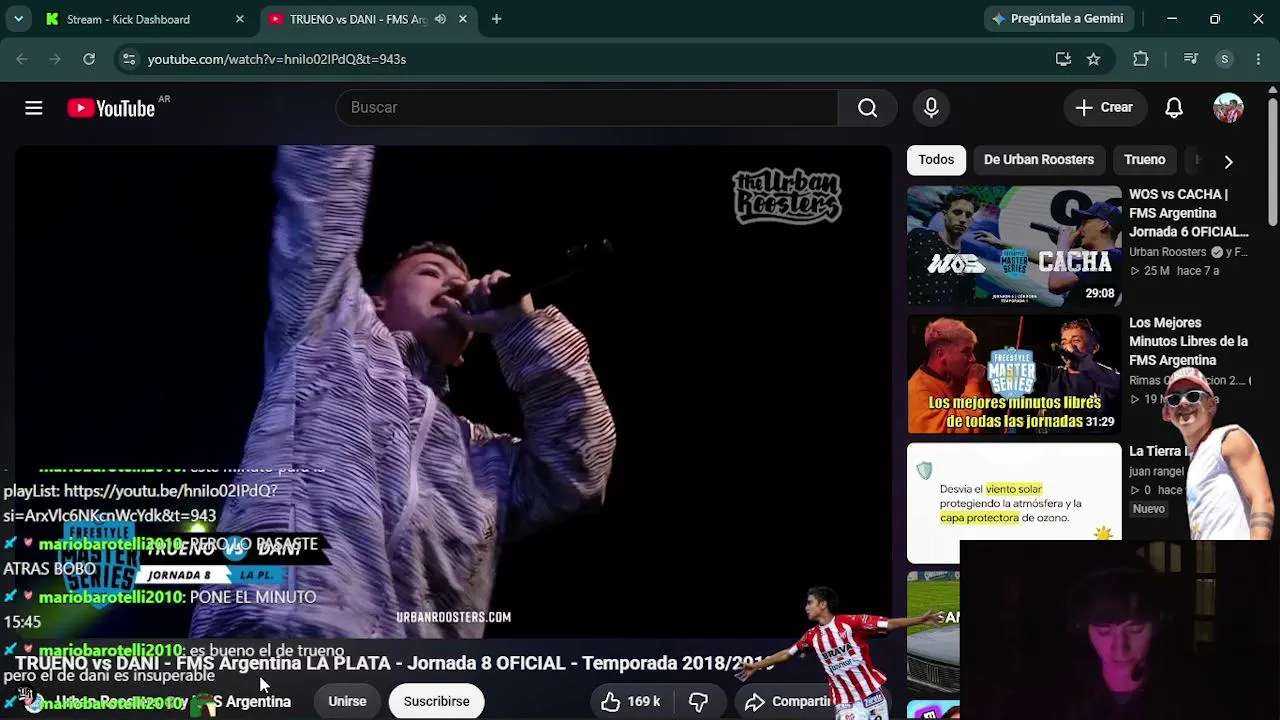Select the Todos filter chip
The image size is (1280, 720).
(936, 160)
